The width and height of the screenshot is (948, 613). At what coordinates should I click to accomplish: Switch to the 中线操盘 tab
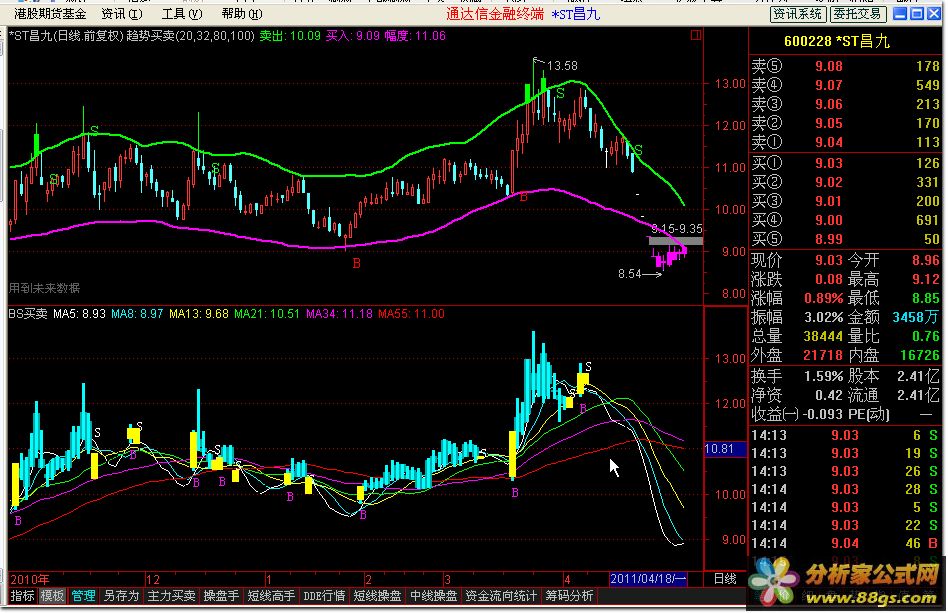point(433,596)
